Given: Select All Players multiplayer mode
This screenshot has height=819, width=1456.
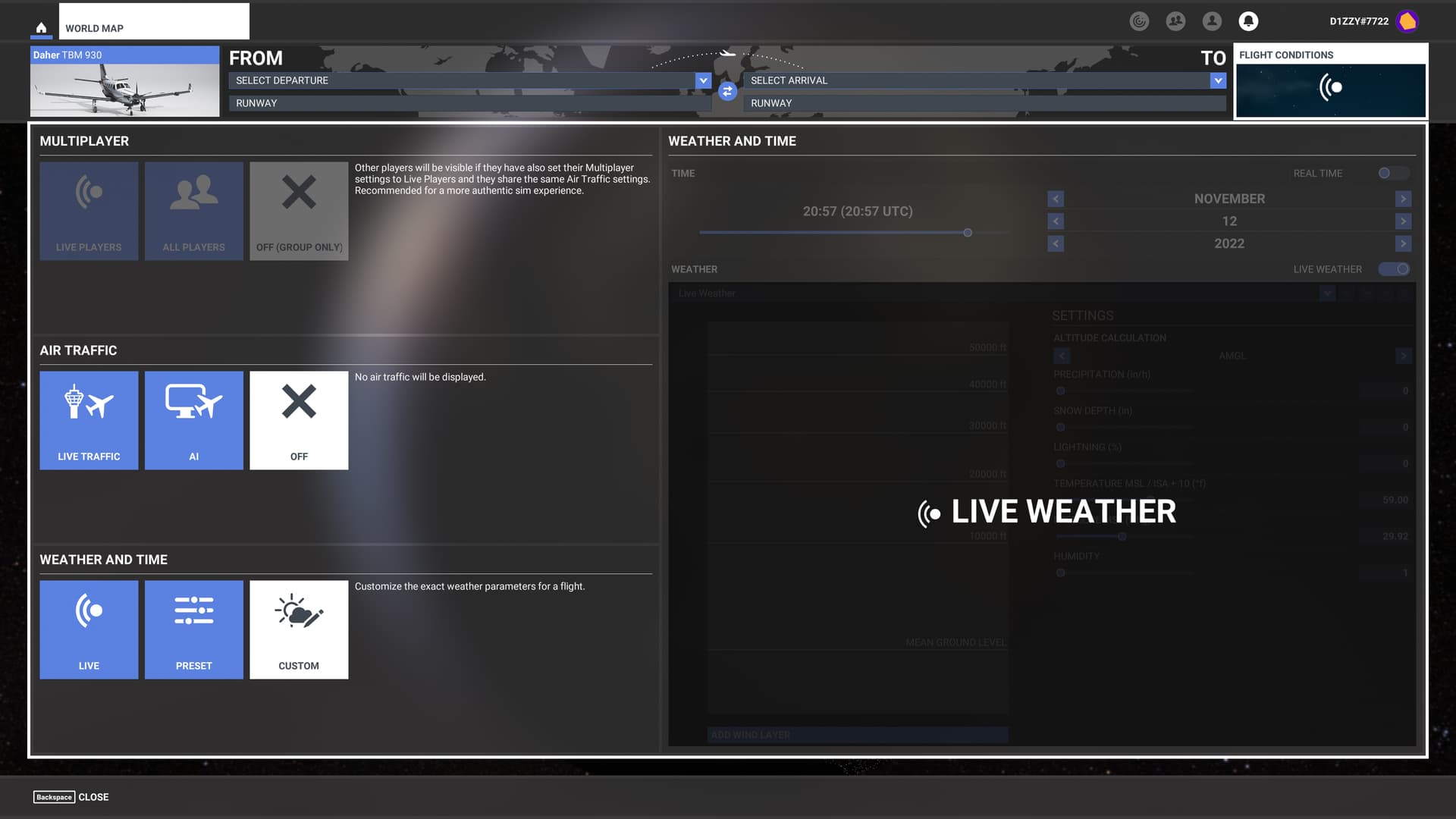Looking at the screenshot, I should point(193,211).
